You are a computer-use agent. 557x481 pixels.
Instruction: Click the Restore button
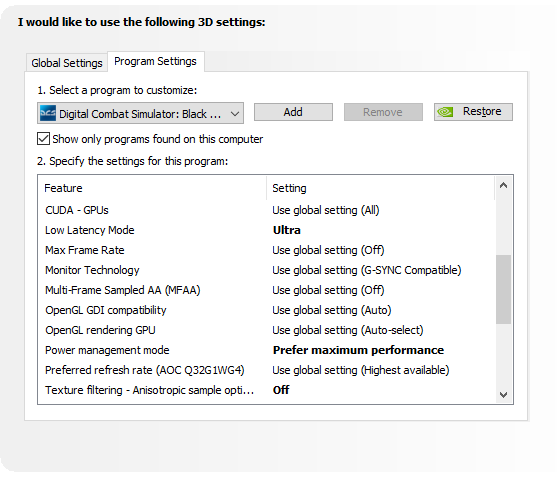[x=473, y=112]
